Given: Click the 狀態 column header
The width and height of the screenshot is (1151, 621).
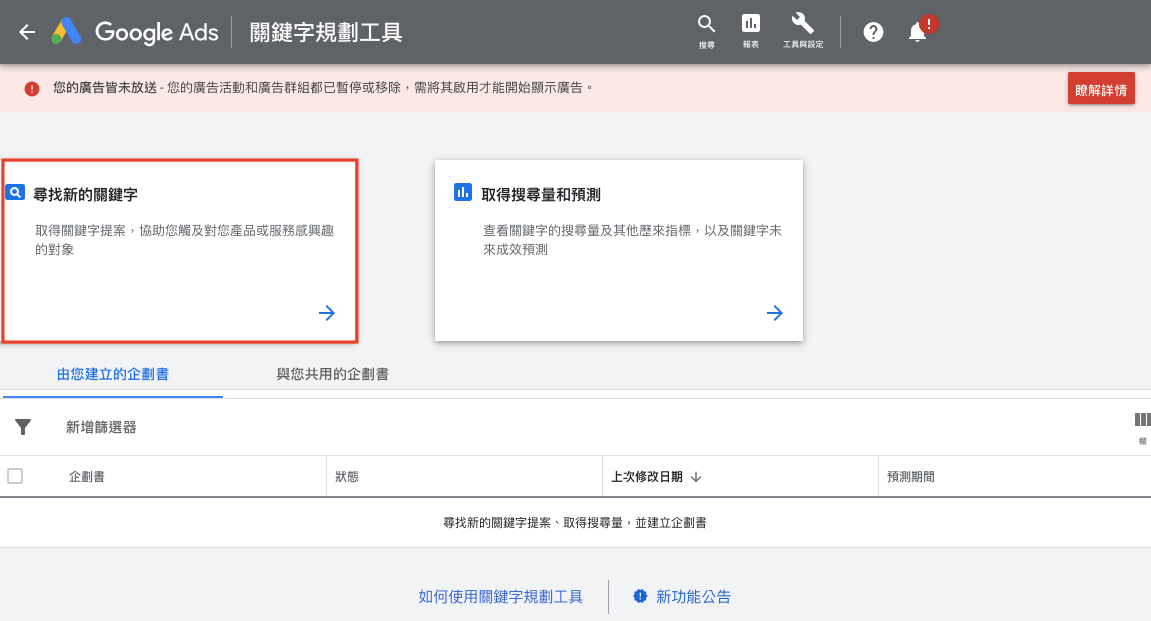Looking at the screenshot, I should (x=347, y=477).
